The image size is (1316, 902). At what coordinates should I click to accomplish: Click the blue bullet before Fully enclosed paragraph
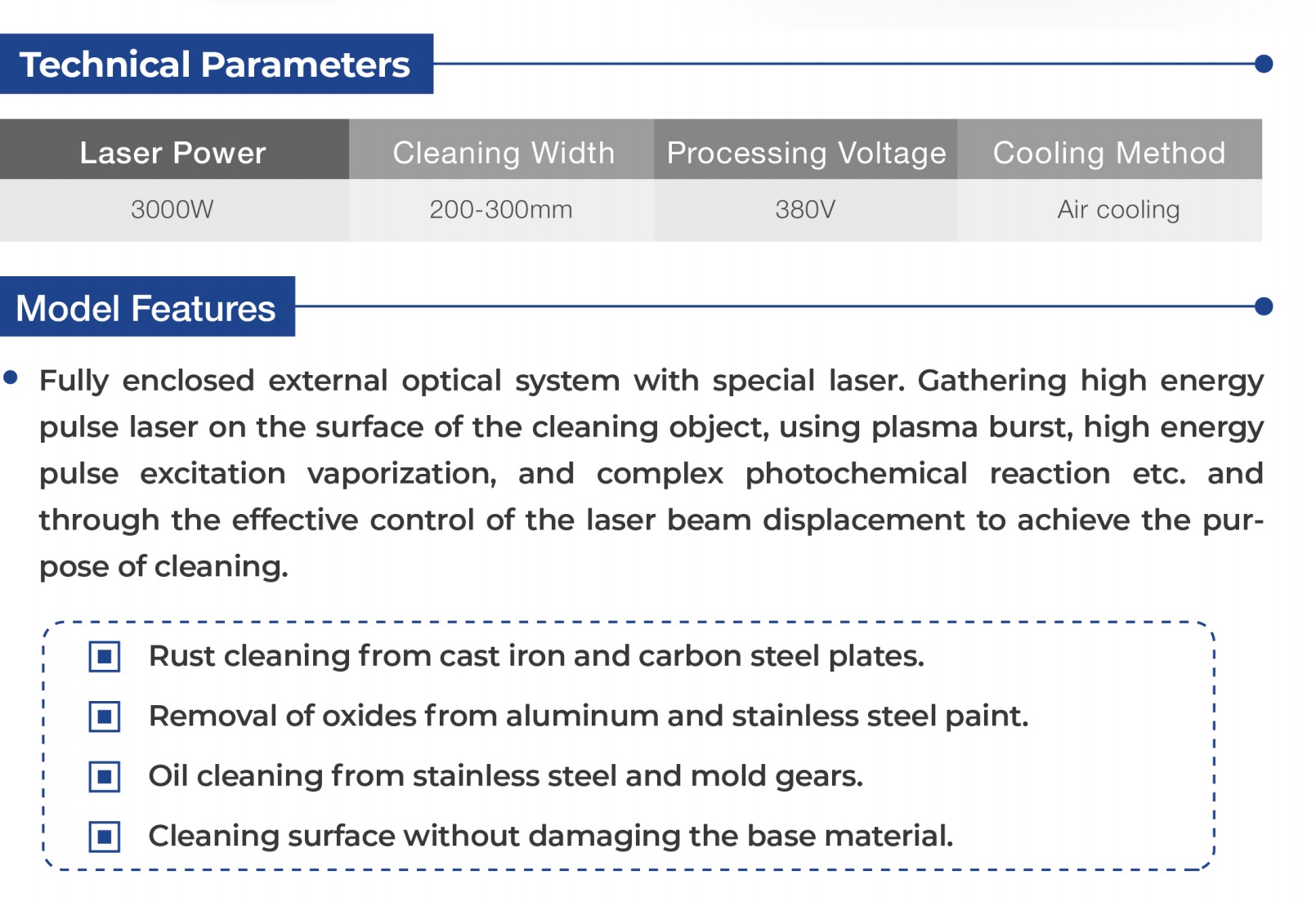11,377
